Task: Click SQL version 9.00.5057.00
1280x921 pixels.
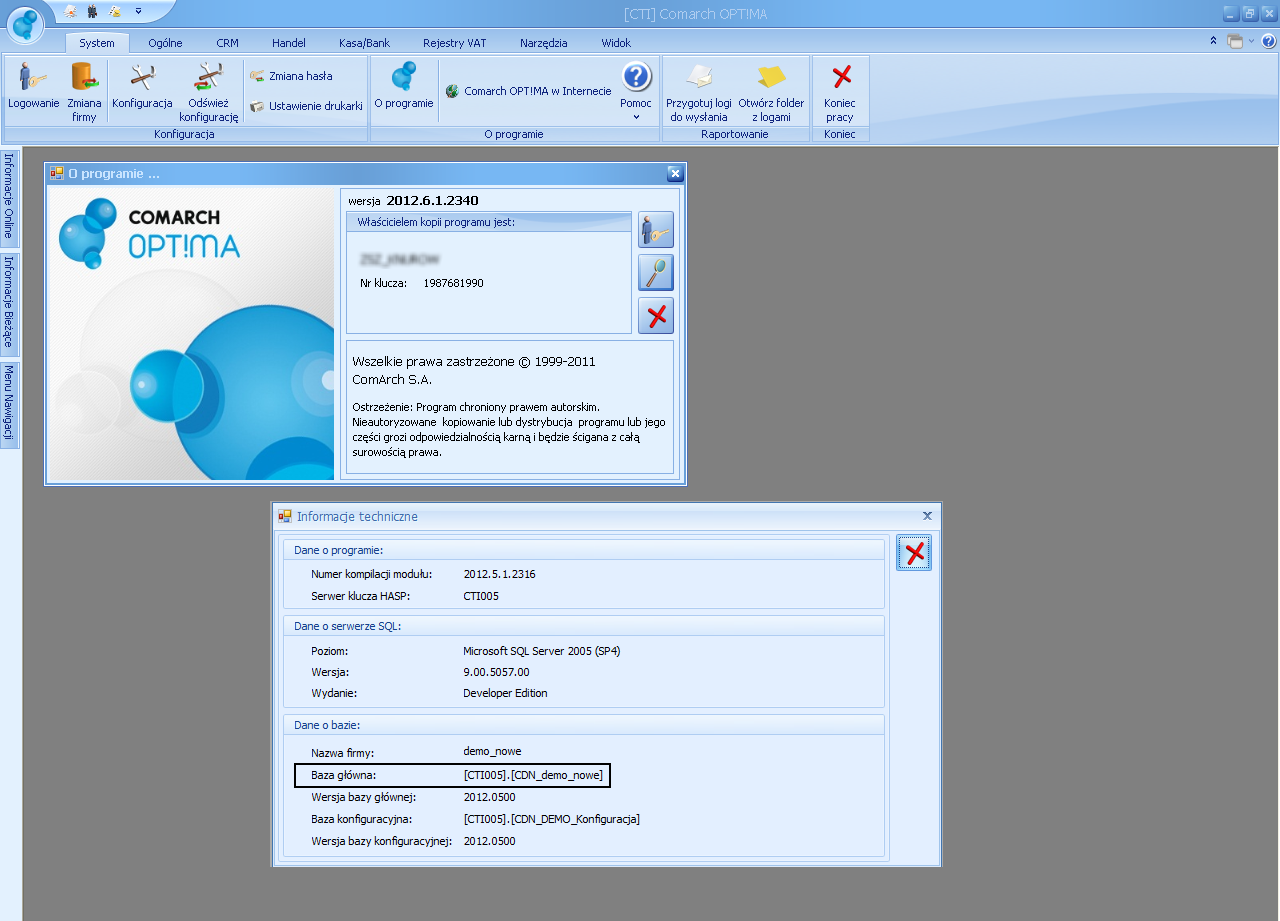Action: (496, 672)
